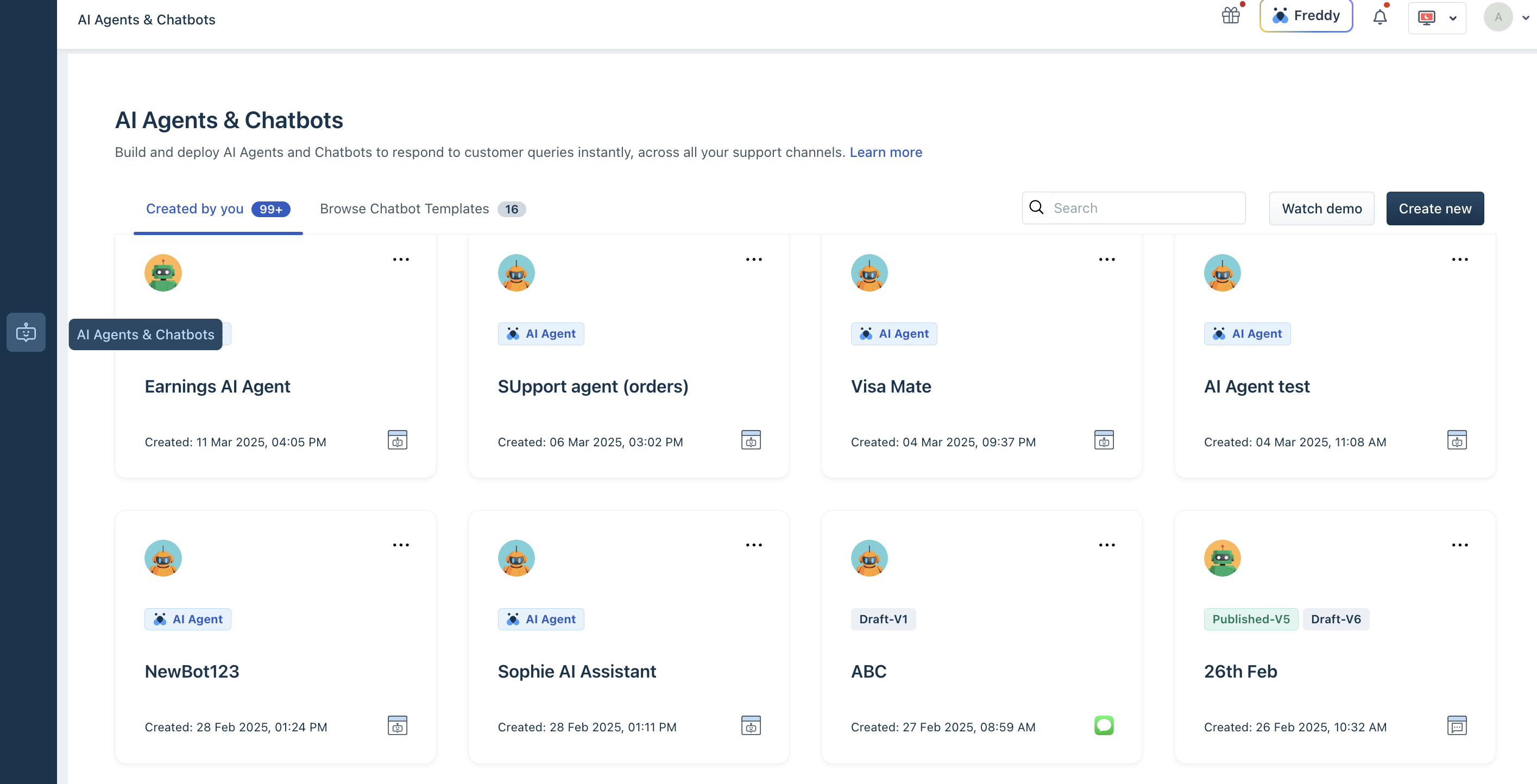Click the search magnifier icon
1537x784 pixels.
pos(1036,207)
